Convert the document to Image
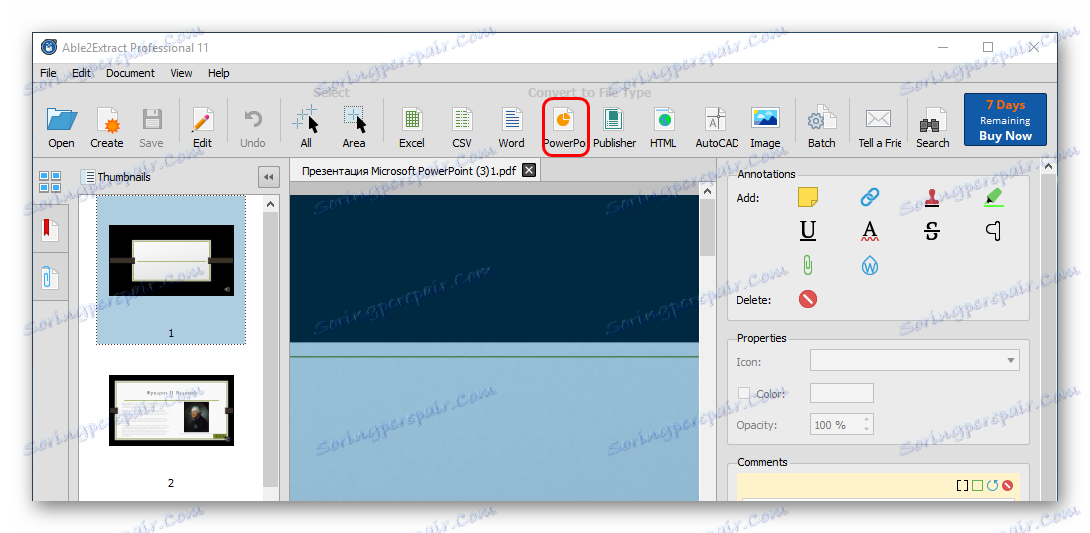1090x533 pixels. tap(765, 127)
